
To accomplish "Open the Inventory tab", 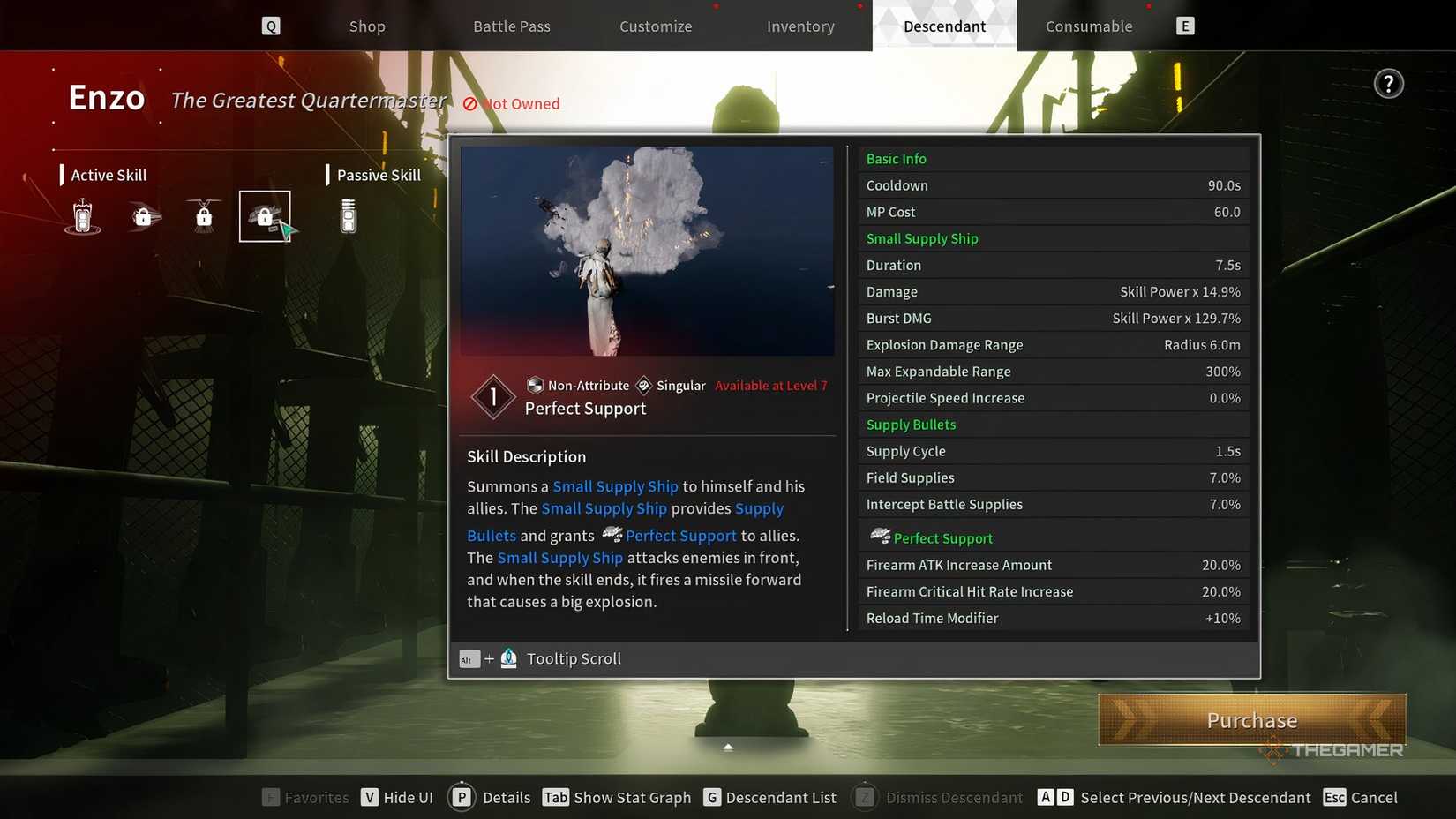I will pos(800,26).
